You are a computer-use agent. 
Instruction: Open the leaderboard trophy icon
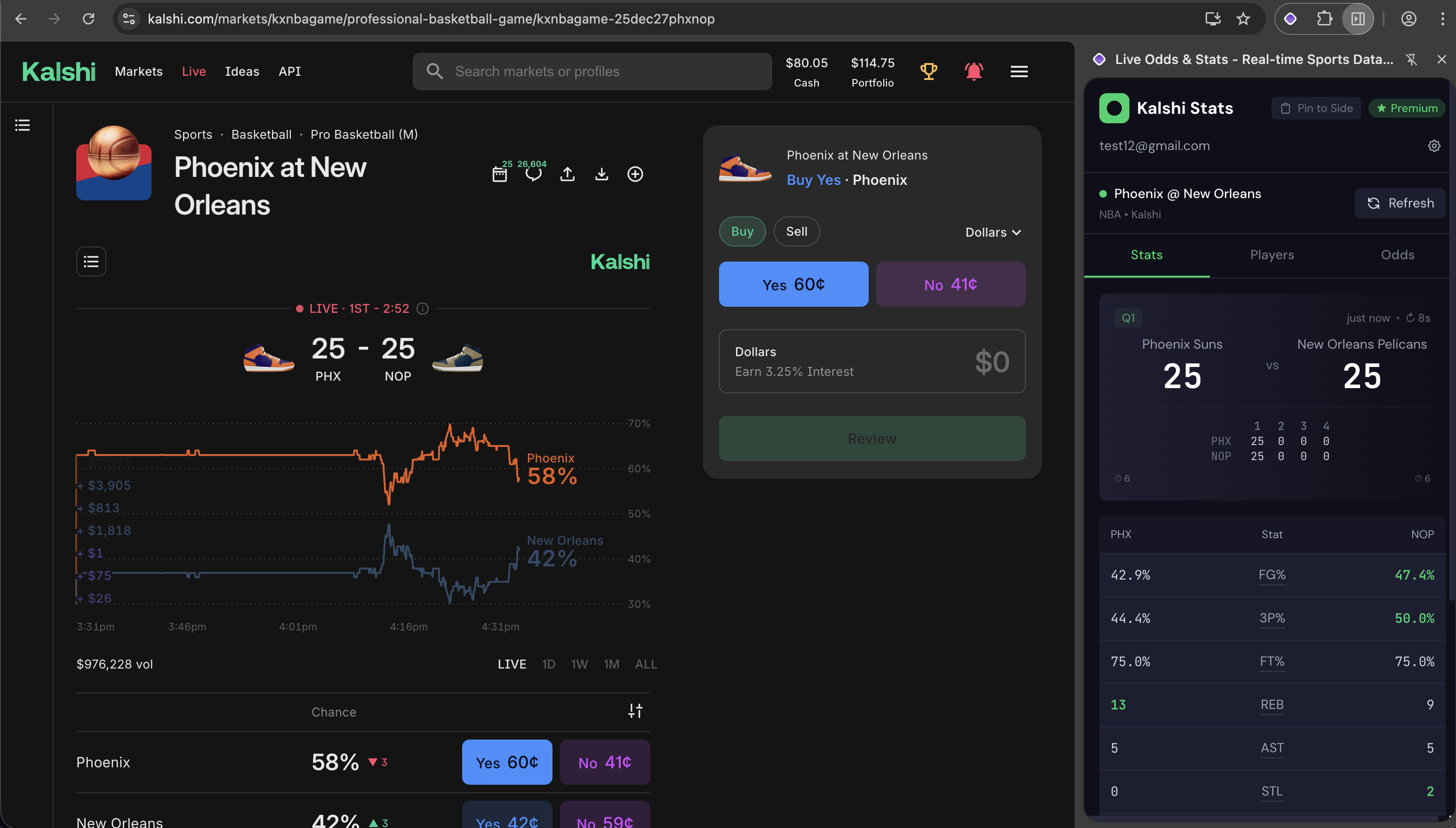(929, 71)
